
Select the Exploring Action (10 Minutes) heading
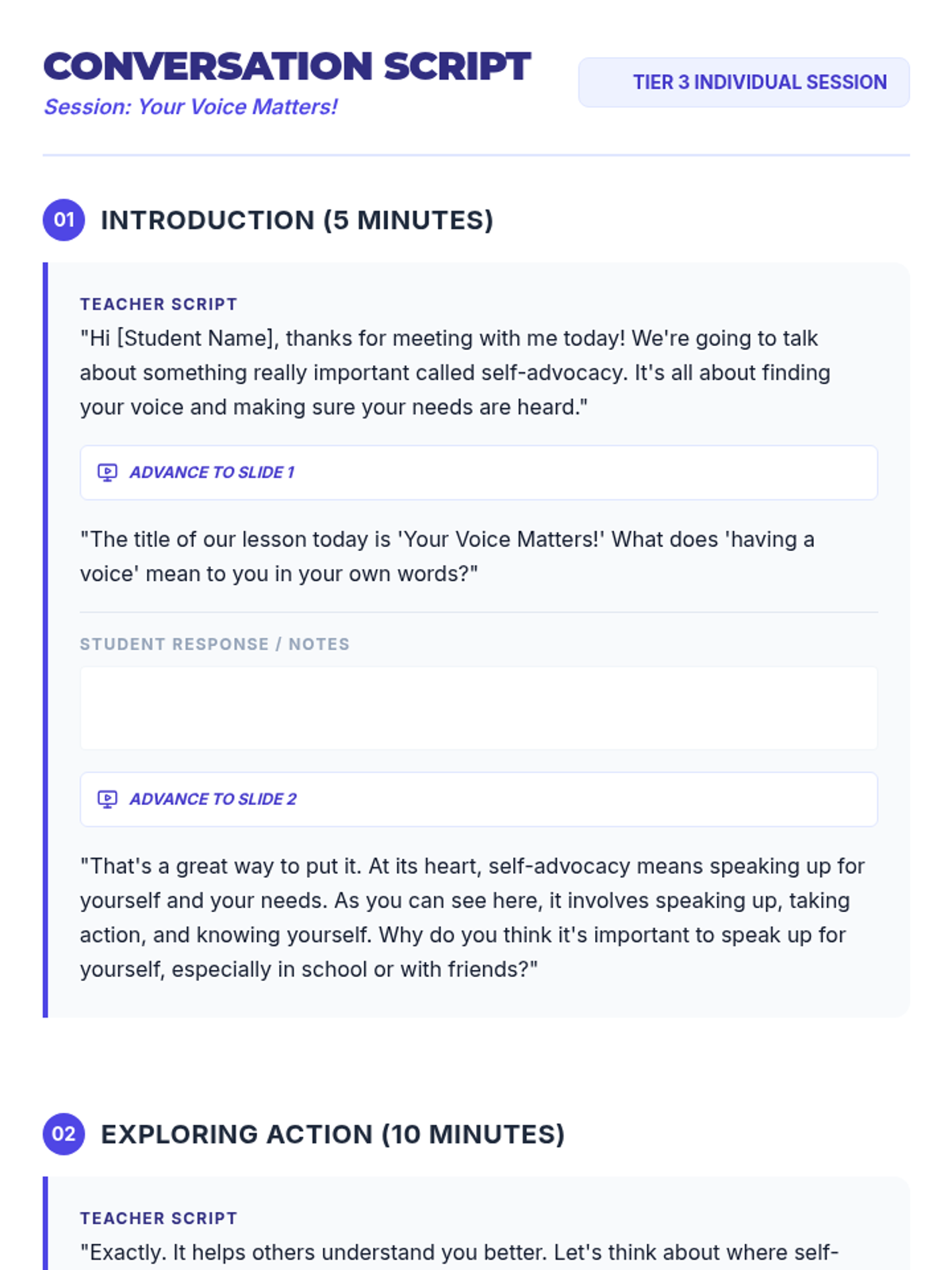[x=332, y=1134]
